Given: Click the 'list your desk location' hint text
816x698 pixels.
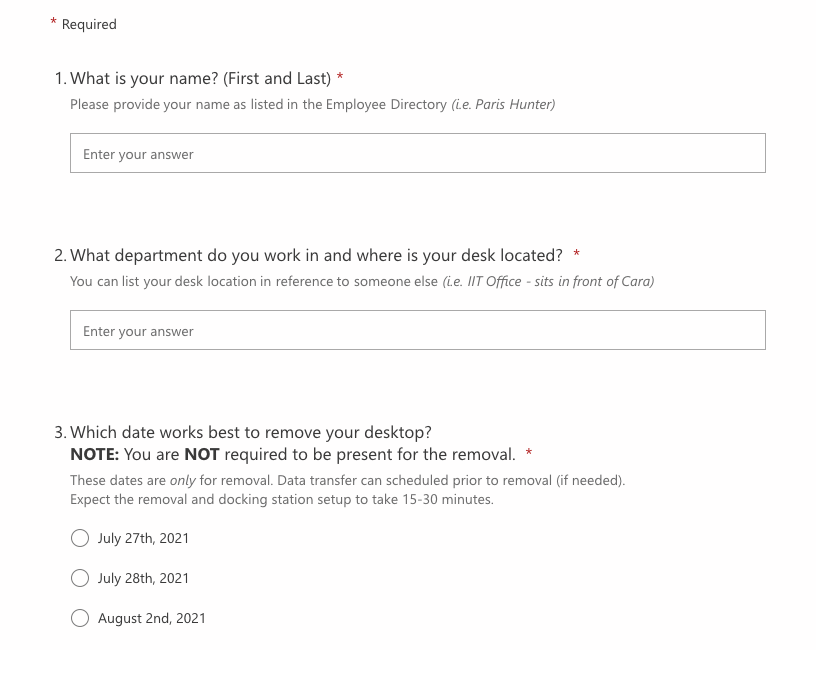Looking at the screenshot, I should (x=254, y=281).
